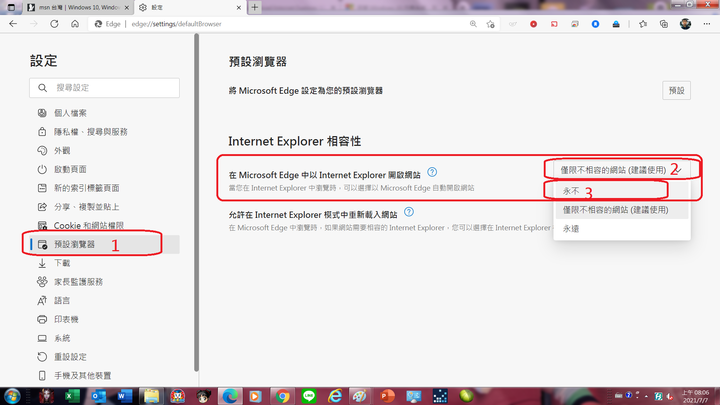Click the red record extension icon
This screenshot has height=405, width=720.
click(533, 24)
